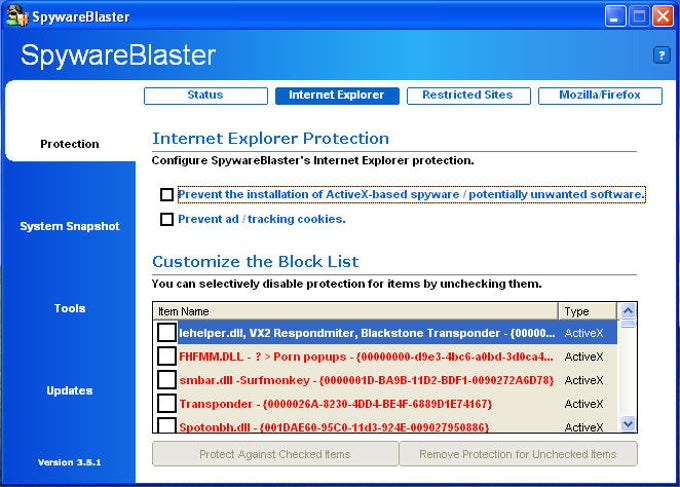
Task: Click the block list scrollbar down arrow
Action: tap(628, 423)
